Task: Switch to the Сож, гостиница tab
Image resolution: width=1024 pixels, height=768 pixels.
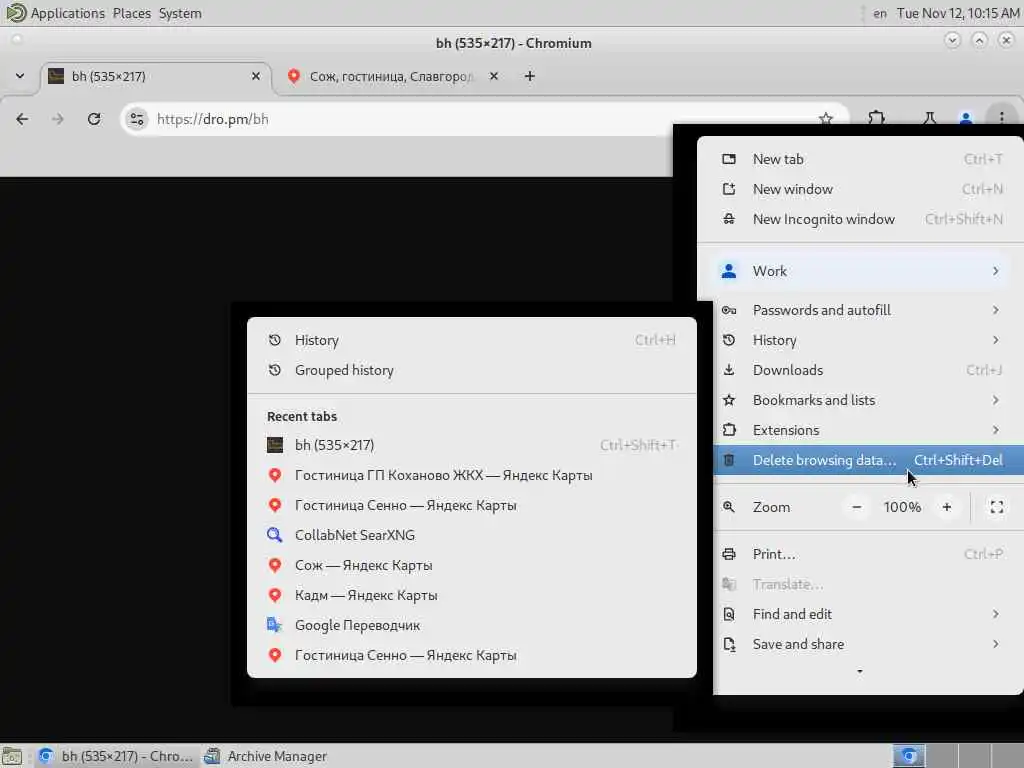Action: 389,76
